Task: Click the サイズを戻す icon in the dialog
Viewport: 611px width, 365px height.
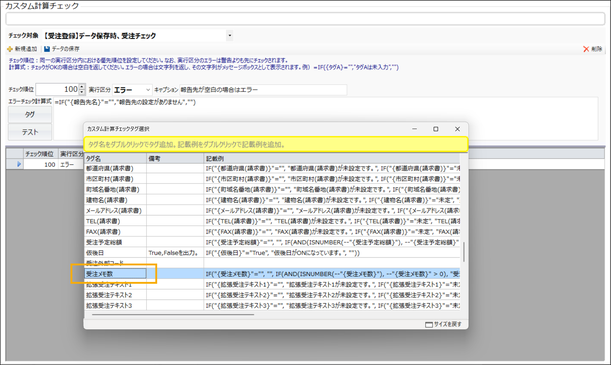Action: tap(429, 324)
